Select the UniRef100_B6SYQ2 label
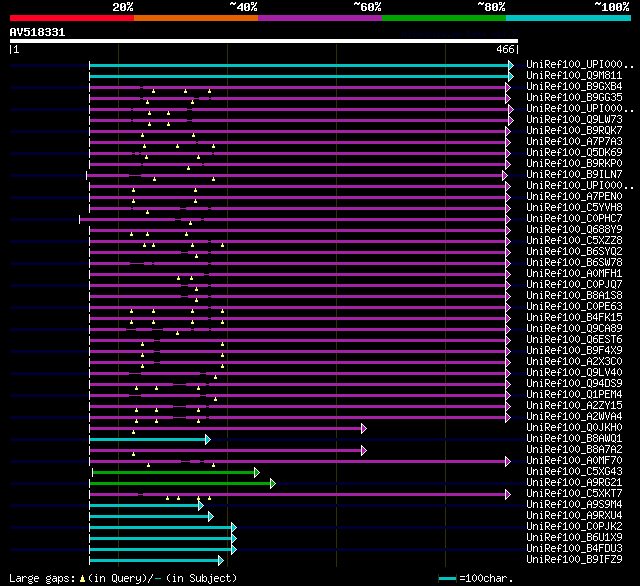The image size is (640, 586). [574, 252]
